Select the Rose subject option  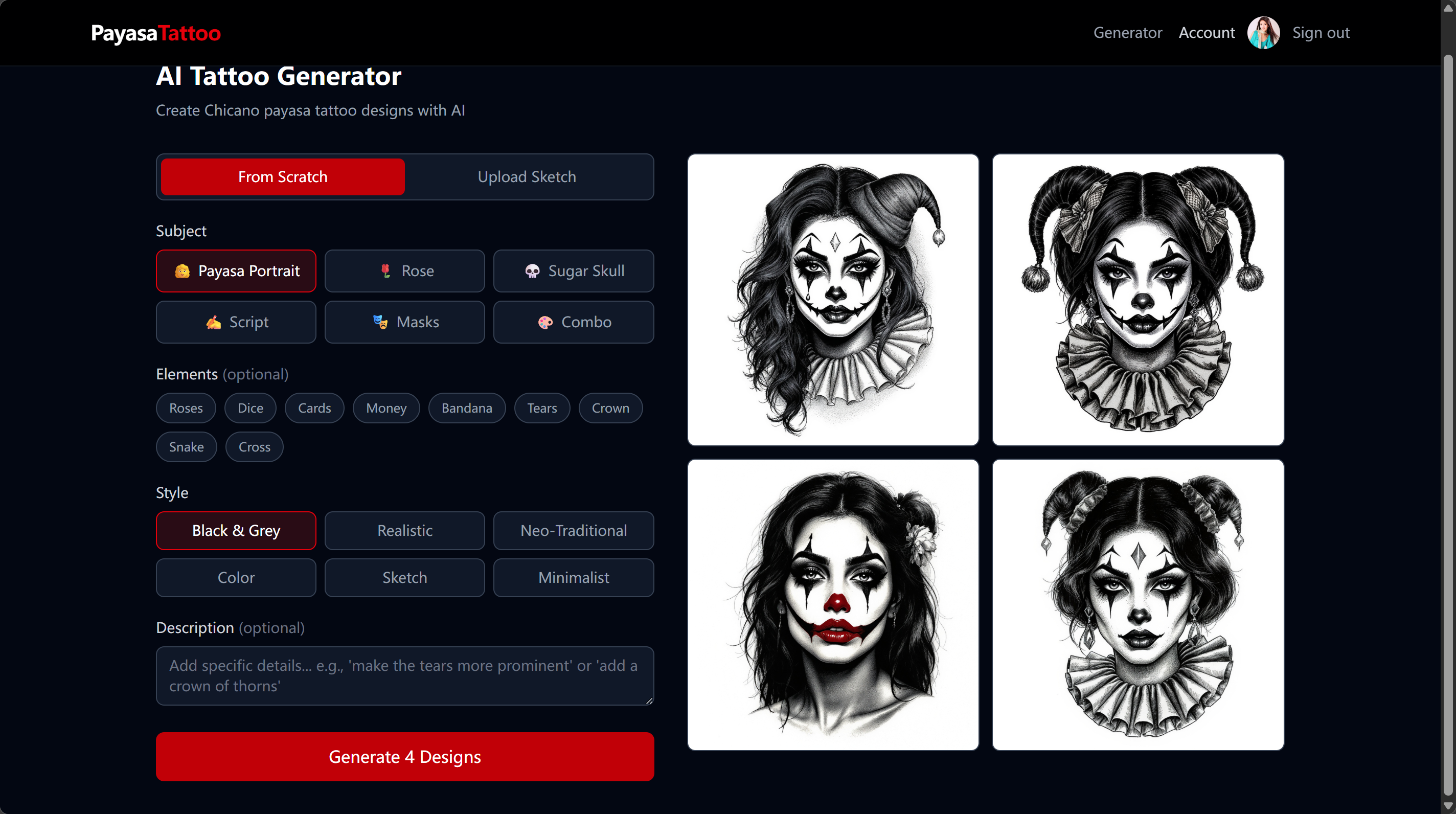tap(404, 271)
